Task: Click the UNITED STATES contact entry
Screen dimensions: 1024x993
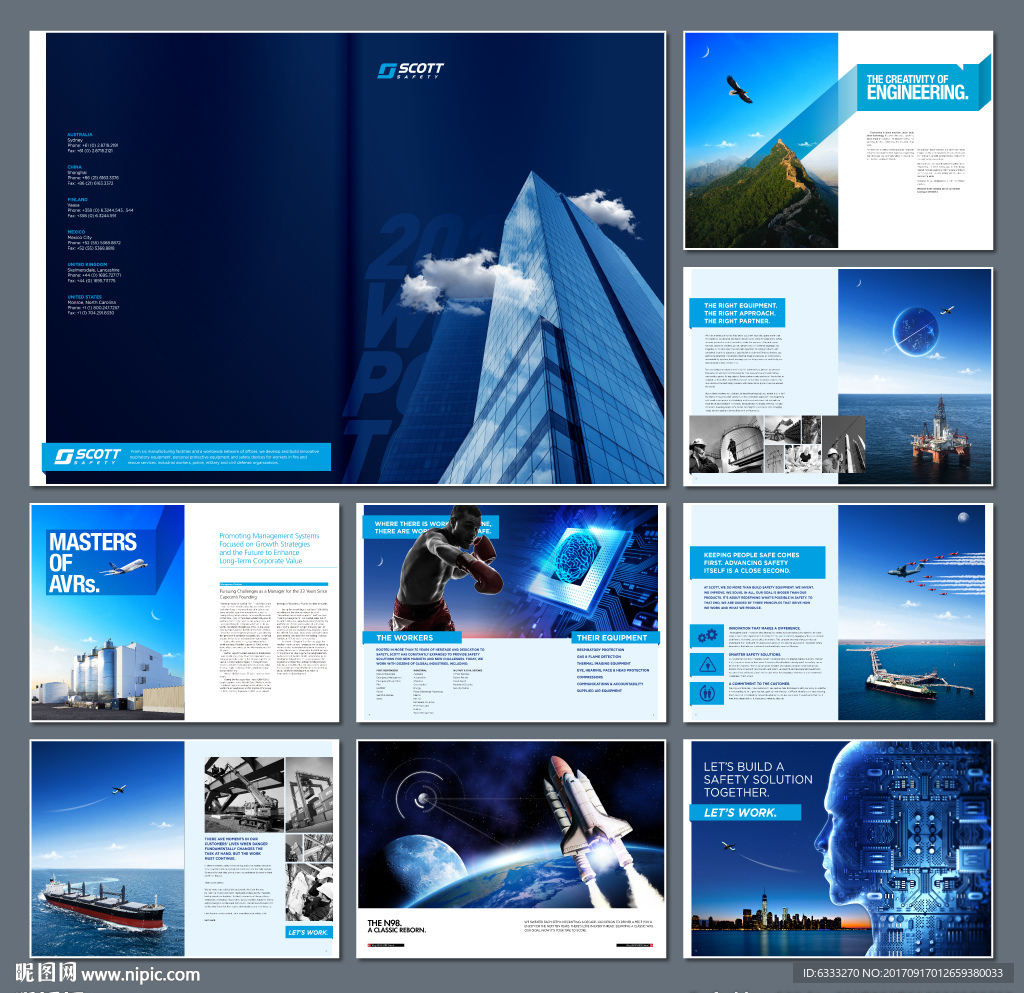Action: click(x=93, y=305)
